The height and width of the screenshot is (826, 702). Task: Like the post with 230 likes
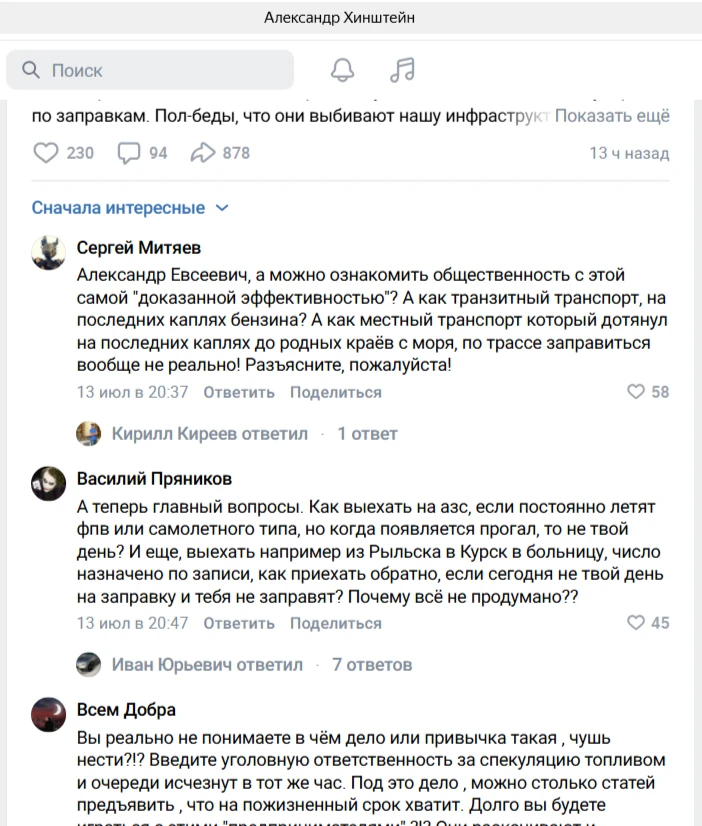(46, 153)
